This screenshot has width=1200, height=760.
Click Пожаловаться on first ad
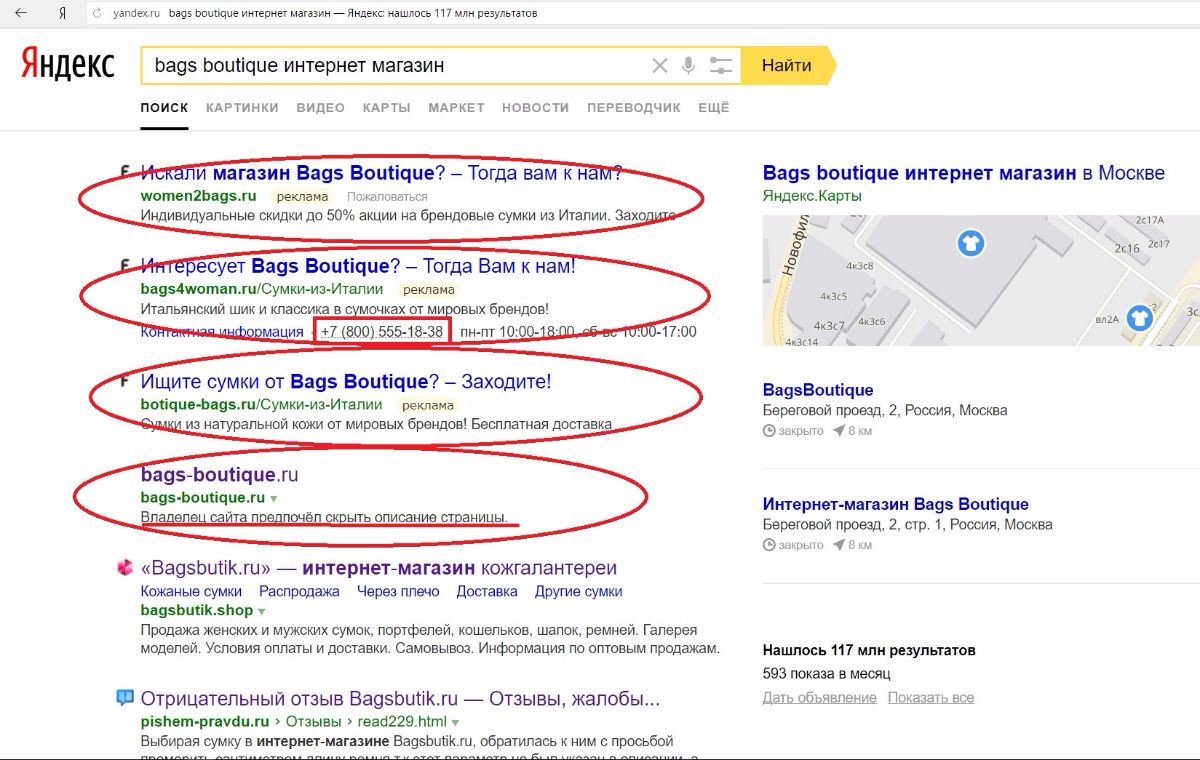click(x=387, y=197)
